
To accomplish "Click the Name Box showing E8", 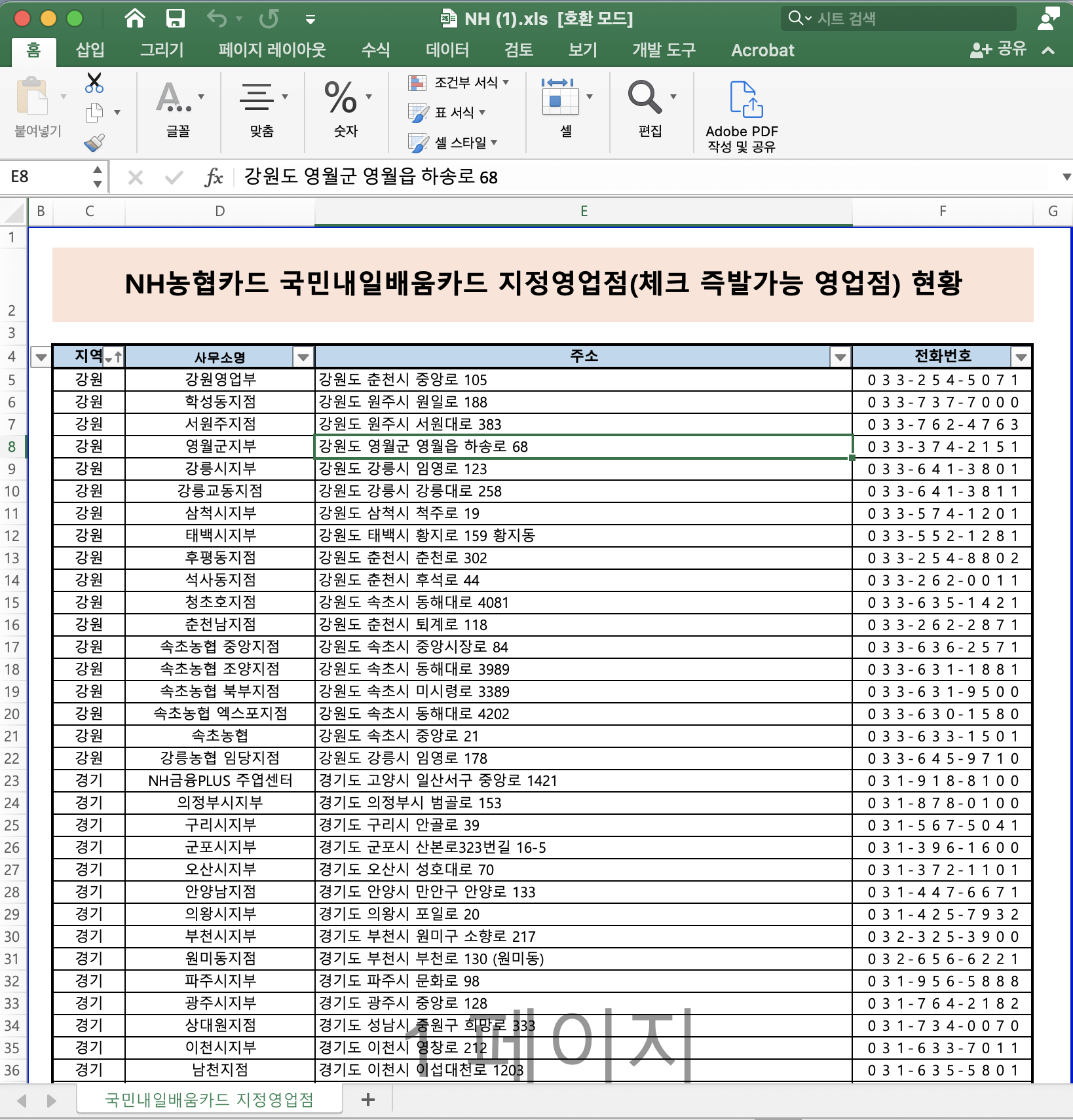I will (46, 177).
